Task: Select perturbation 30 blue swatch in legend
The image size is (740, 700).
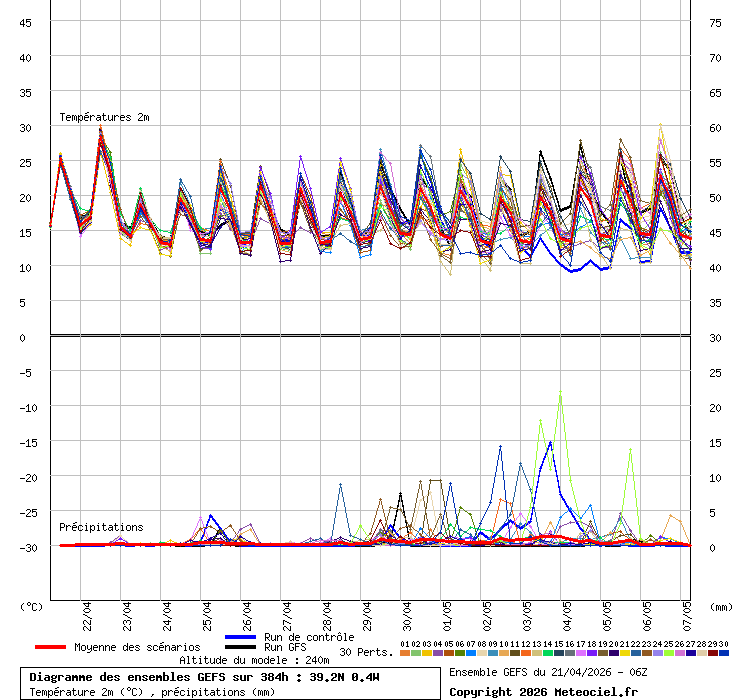Action: point(724,653)
